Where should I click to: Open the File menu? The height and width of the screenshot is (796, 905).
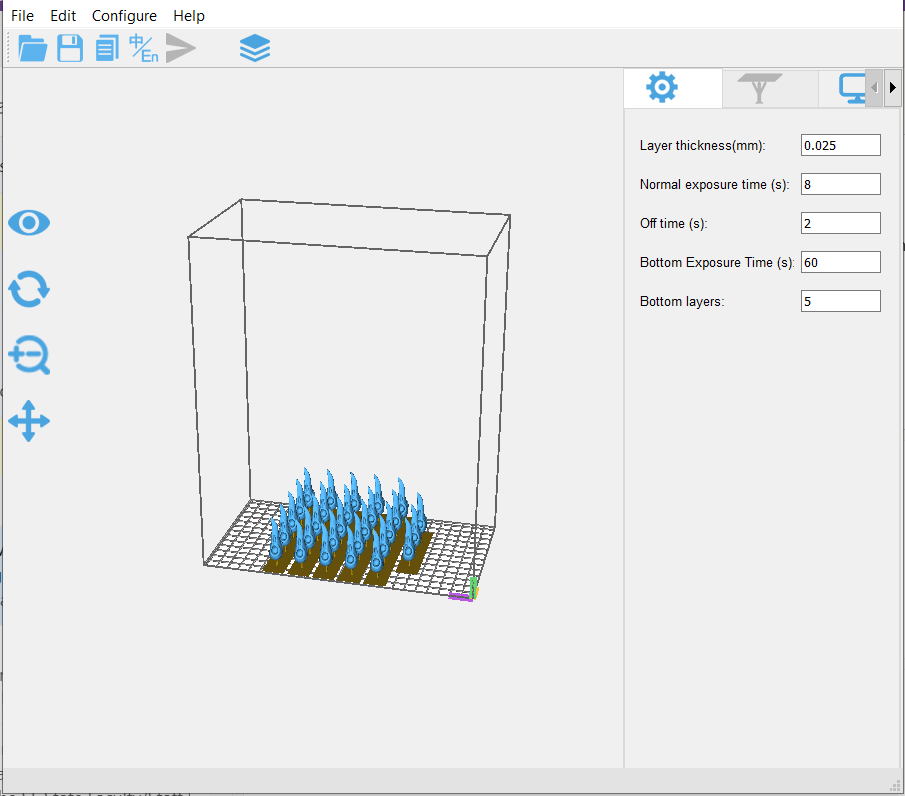pyautogui.click(x=22, y=16)
